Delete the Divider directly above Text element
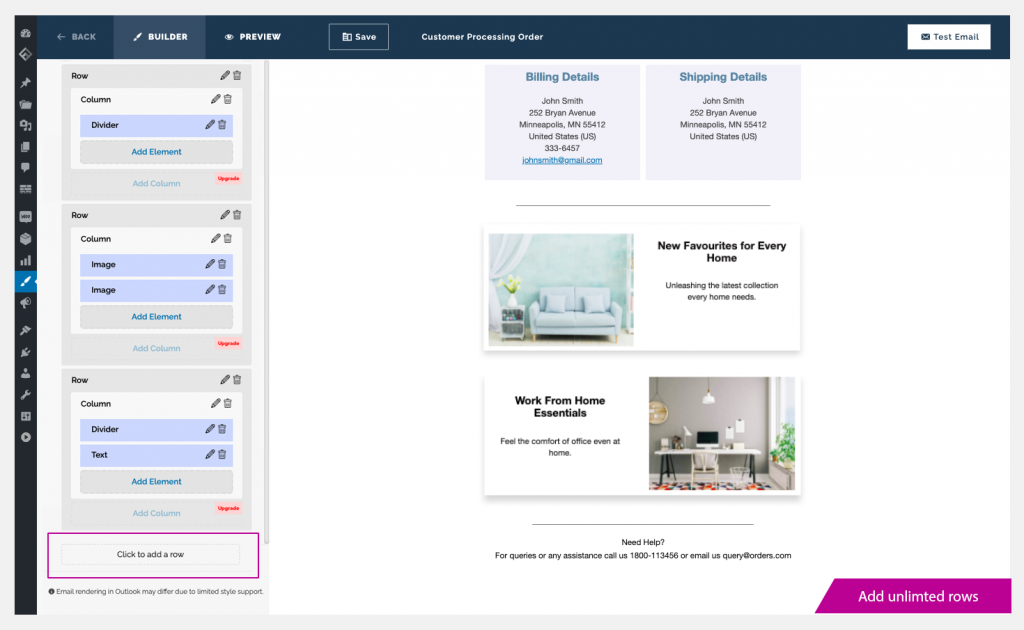The width and height of the screenshot is (1024, 630). pyautogui.click(x=222, y=429)
